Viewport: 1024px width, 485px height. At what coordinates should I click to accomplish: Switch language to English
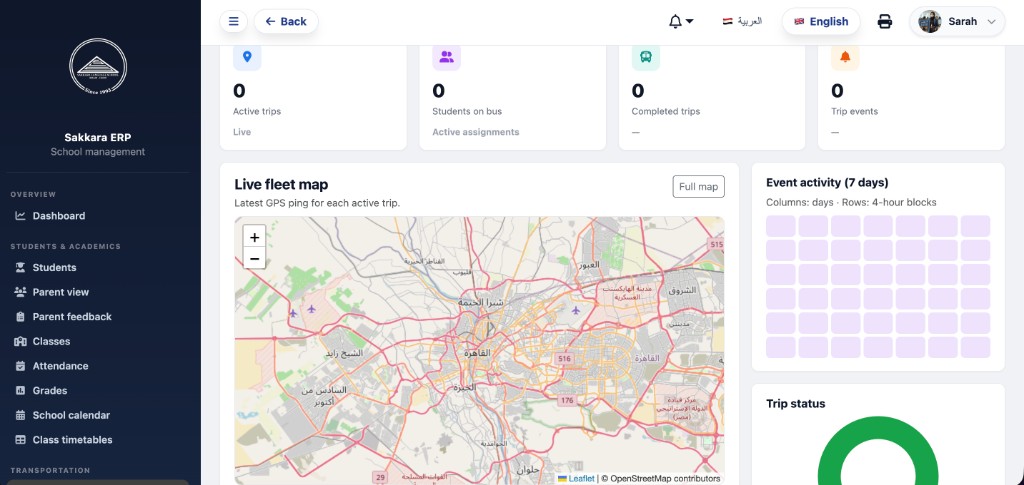pos(821,22)
